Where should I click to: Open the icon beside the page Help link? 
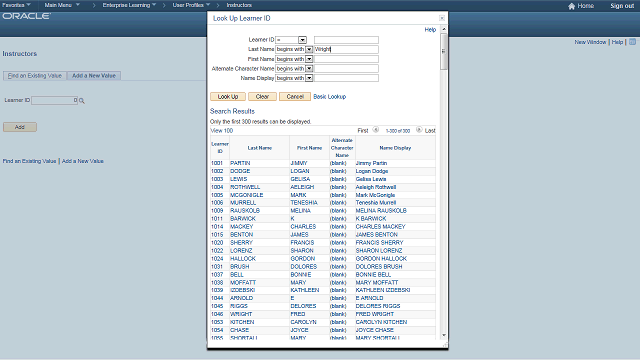point(632,42)
